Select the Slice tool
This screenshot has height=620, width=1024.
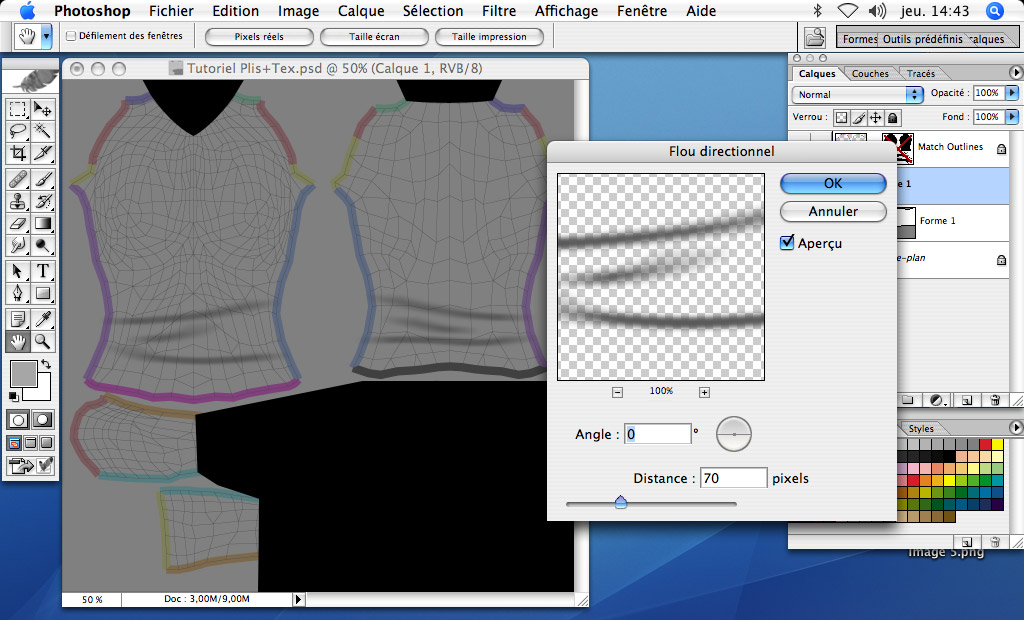(43, 153)
